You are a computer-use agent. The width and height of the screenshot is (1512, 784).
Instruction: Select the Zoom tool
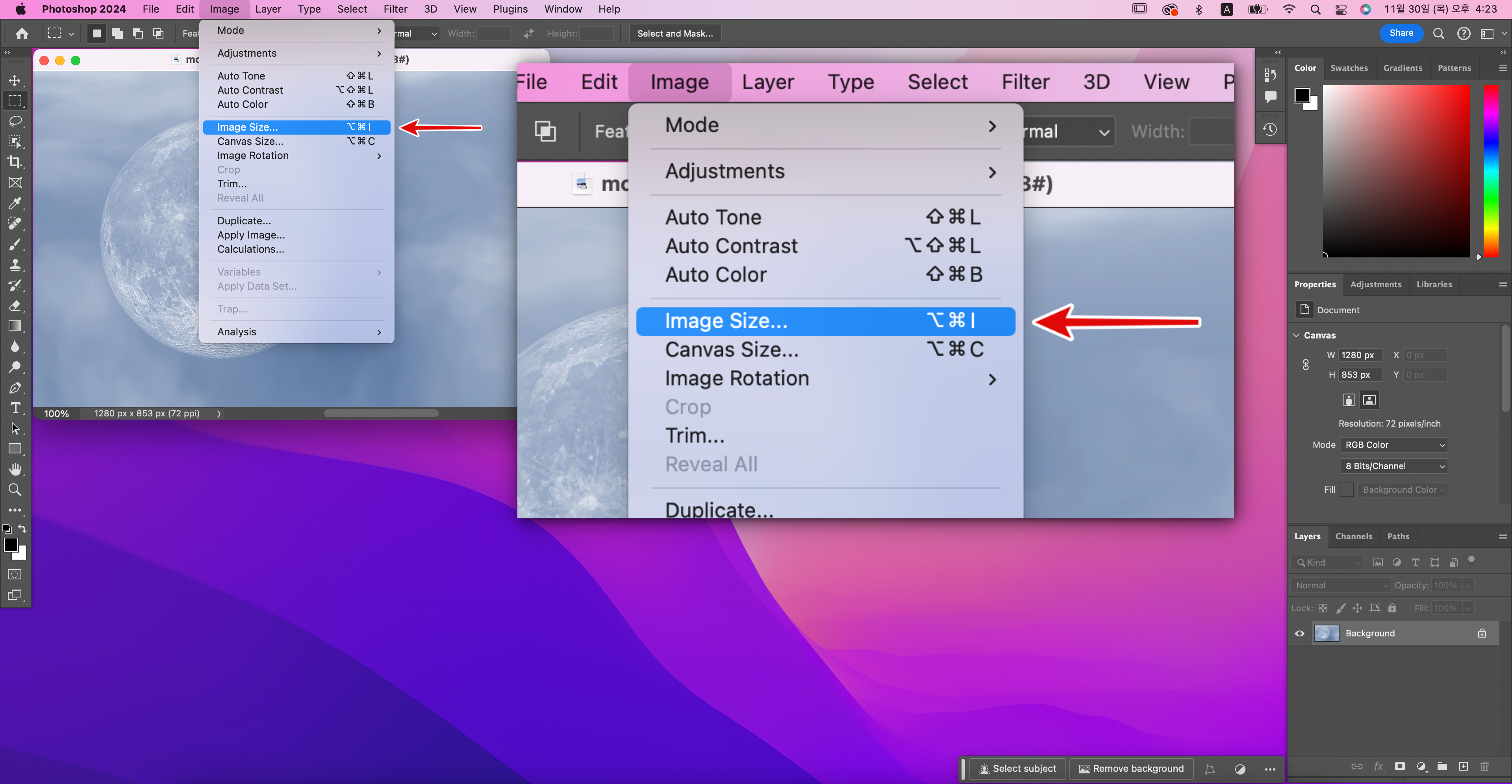click(15, 490)
